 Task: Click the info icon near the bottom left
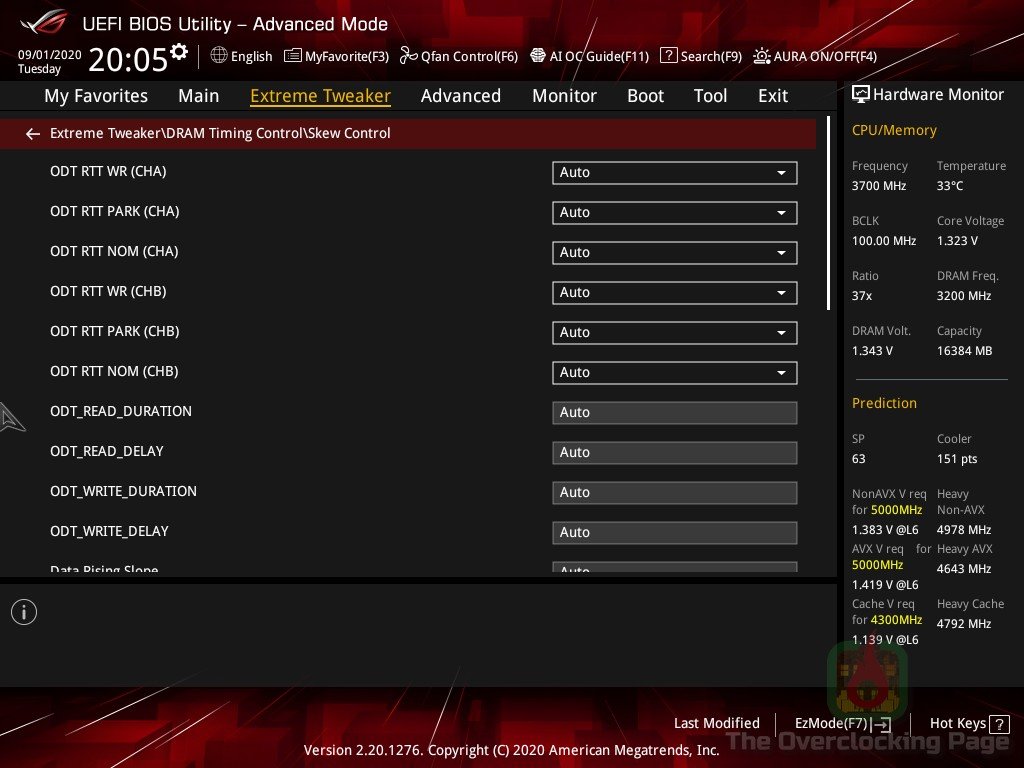(24, 611)
